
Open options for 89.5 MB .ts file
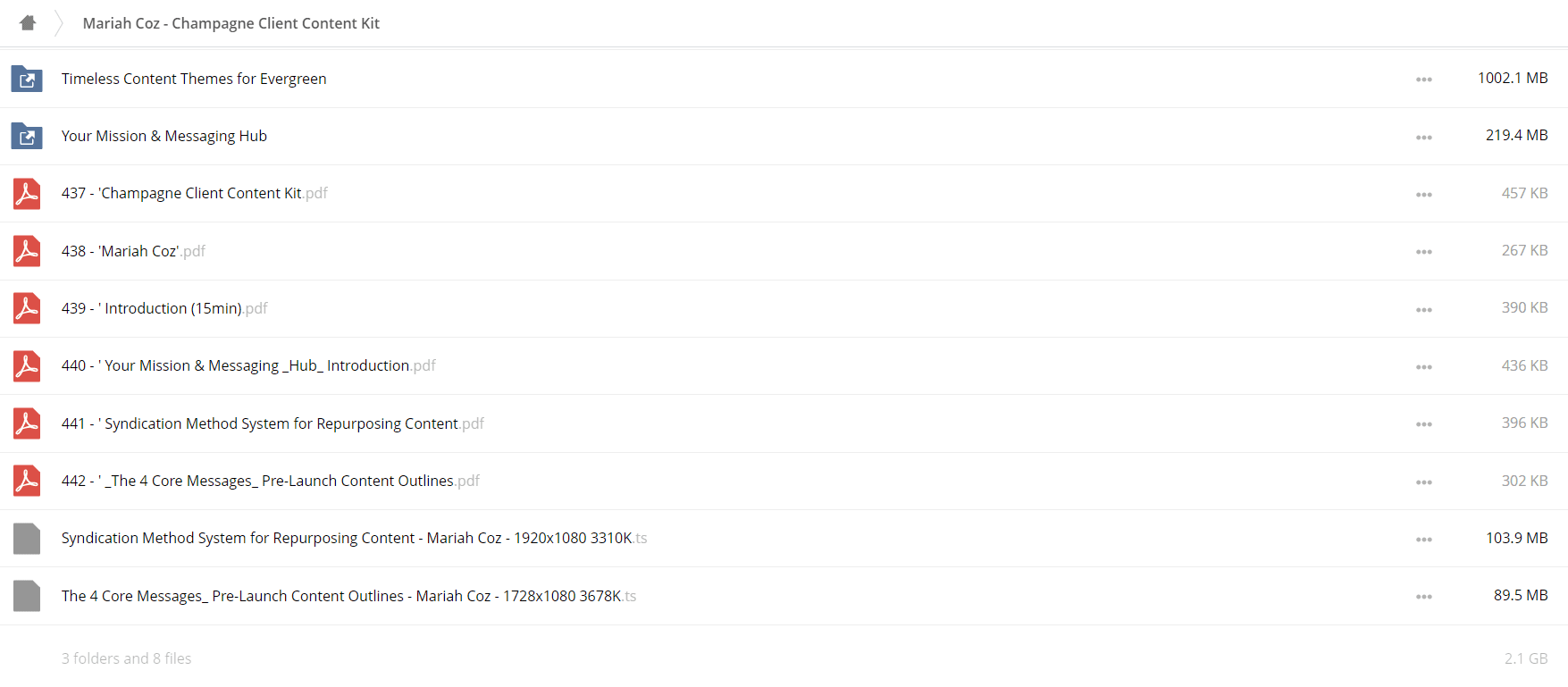(1424, 597)
